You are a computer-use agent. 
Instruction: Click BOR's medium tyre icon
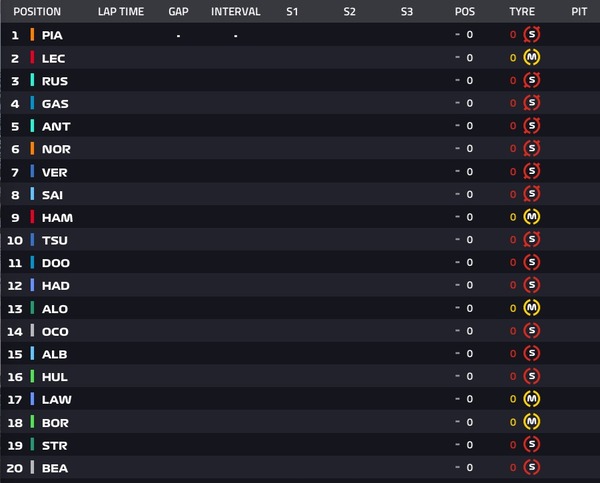pos(532,422)
